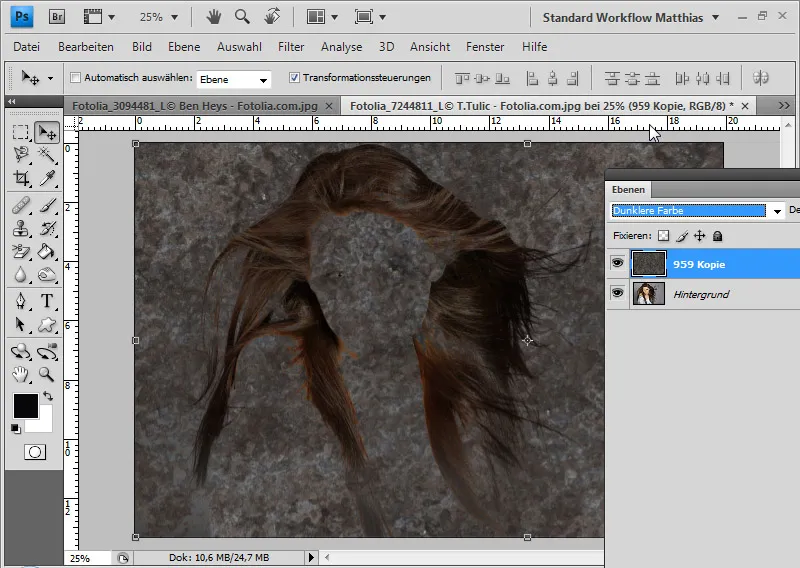The image size is (800, 568).
Task: Select the 3D Orbit camera tool
Action: (47, 352)
